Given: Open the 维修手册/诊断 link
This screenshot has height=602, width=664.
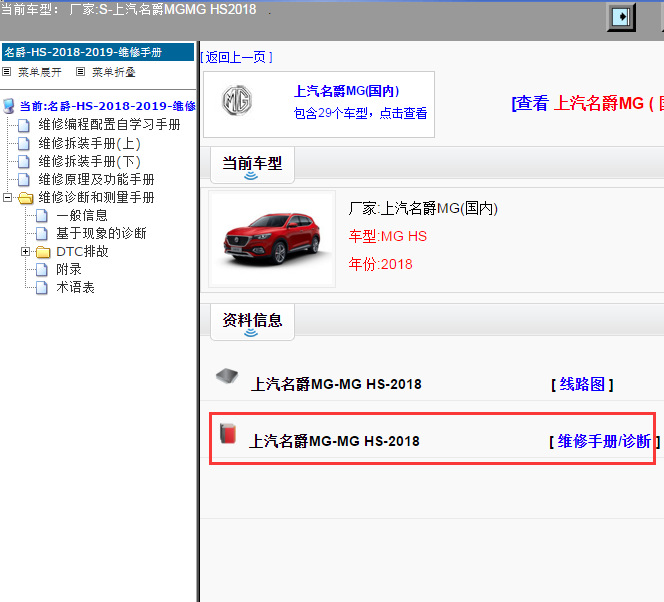Looking at the screenshot, I should click(x=604, y=442).
